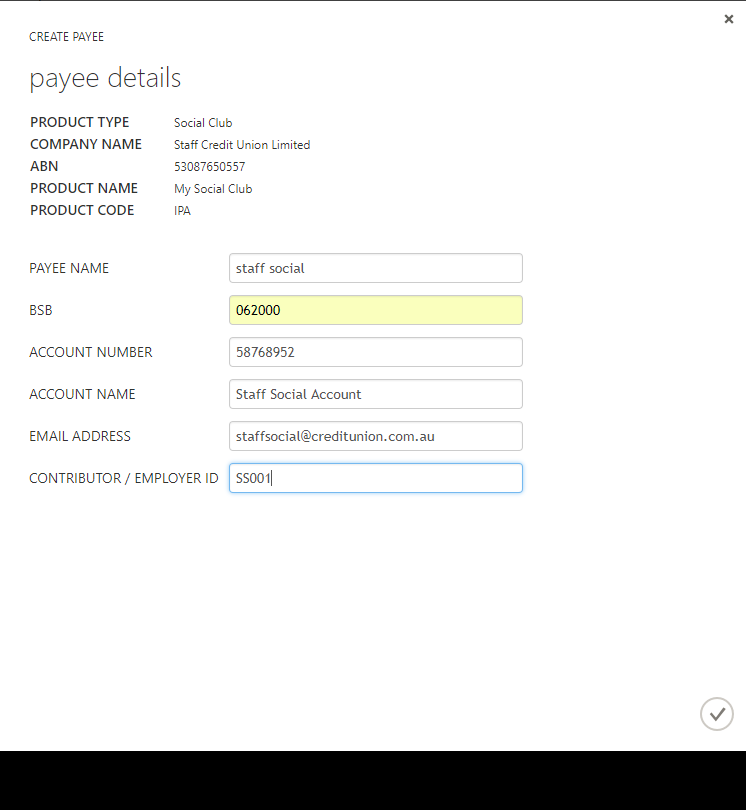
Task: Click the ABN value 53087650557
Action: tap(210, 167)
